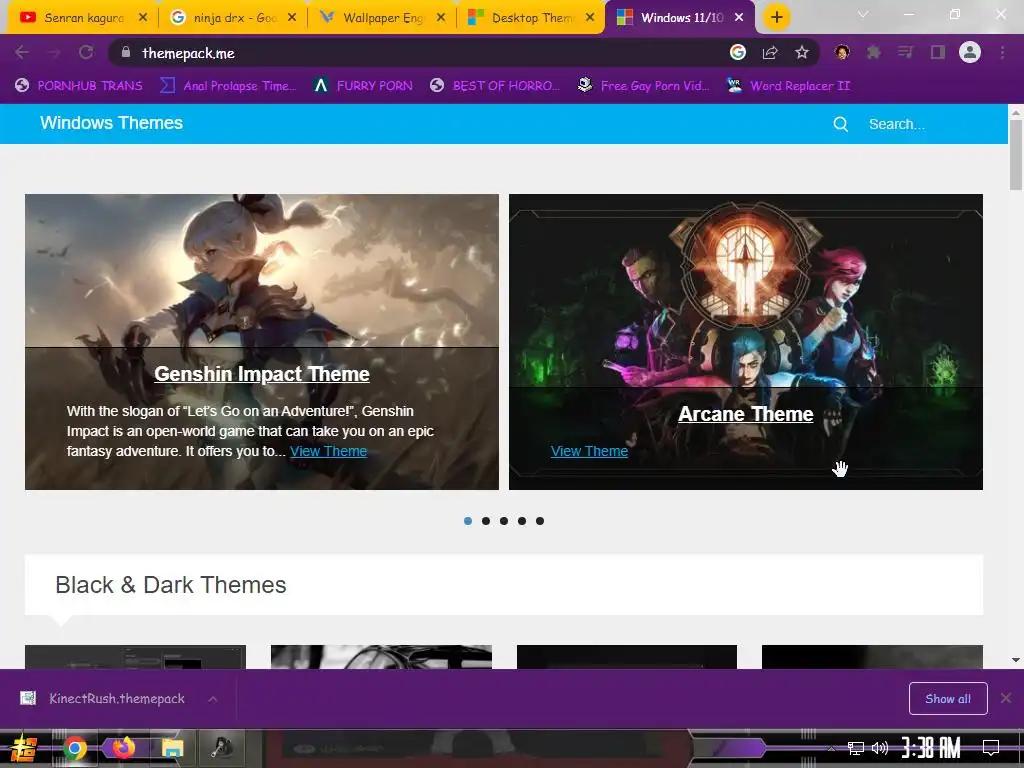Open the BEST OF HORRO... bookmark
1024x768 pixels.
pyautogui.click(x=495, y=86)
